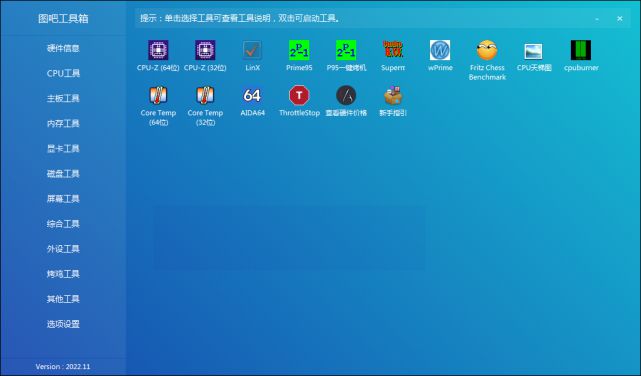Select the Fritz Chess Benchmark icon
This screenshot has height=376, width=641.
[x=487, y=50]
